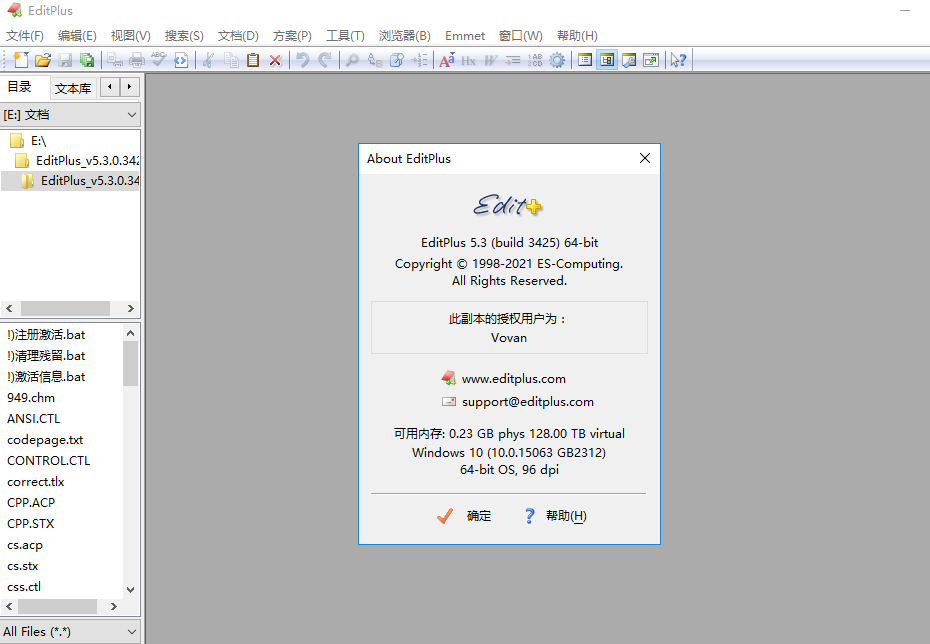Toggle the output window visibility icon
The width and height of the screenshot is (930, 644).
pos(628,60)
